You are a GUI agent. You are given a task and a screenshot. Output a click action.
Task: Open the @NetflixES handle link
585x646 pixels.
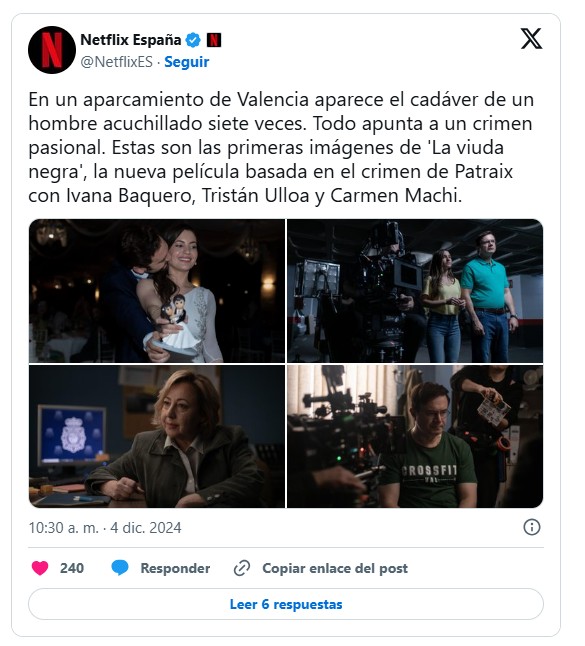tap(117, 62)
